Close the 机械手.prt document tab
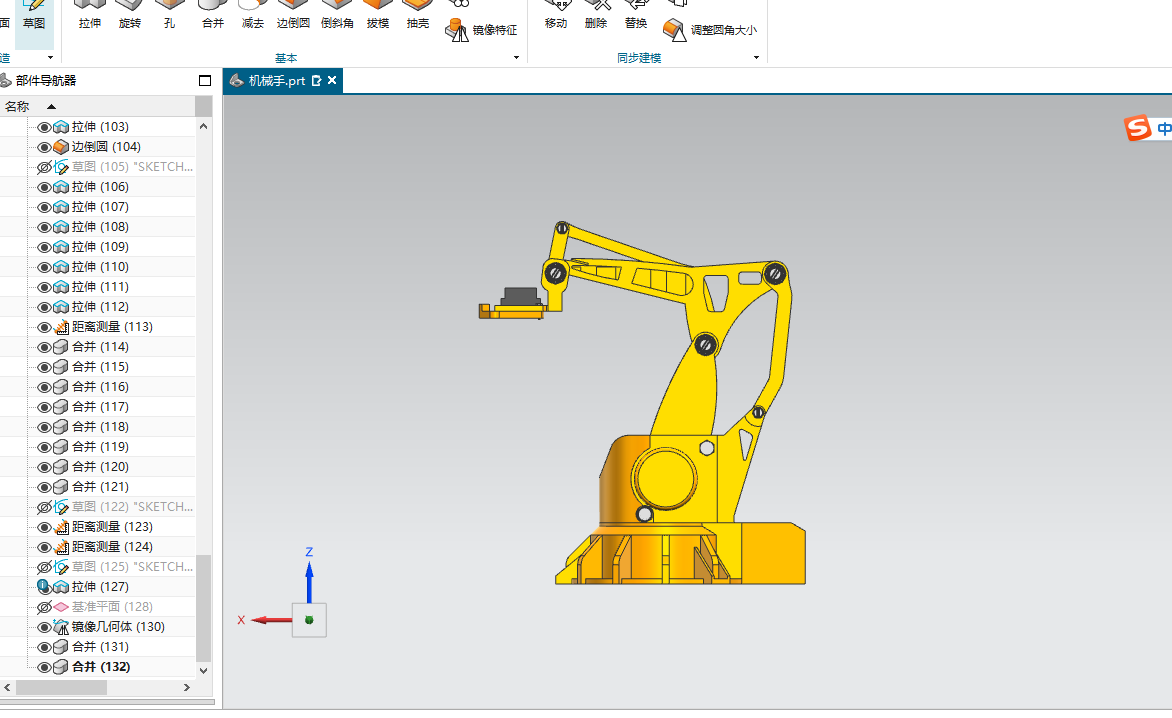Viewport: 1172px width, 718px height. point(332,80)
